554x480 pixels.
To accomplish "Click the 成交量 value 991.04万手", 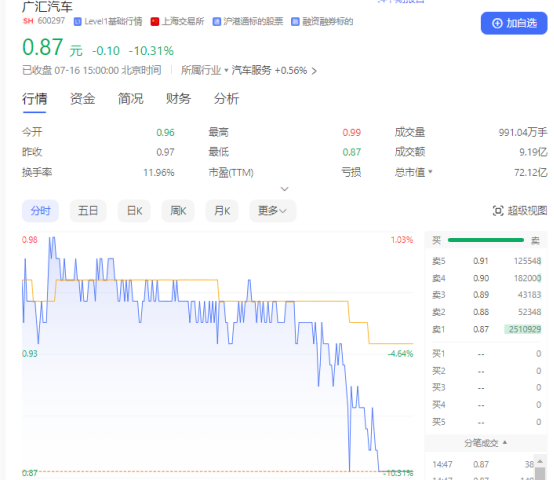I will [x=523, y=132].
